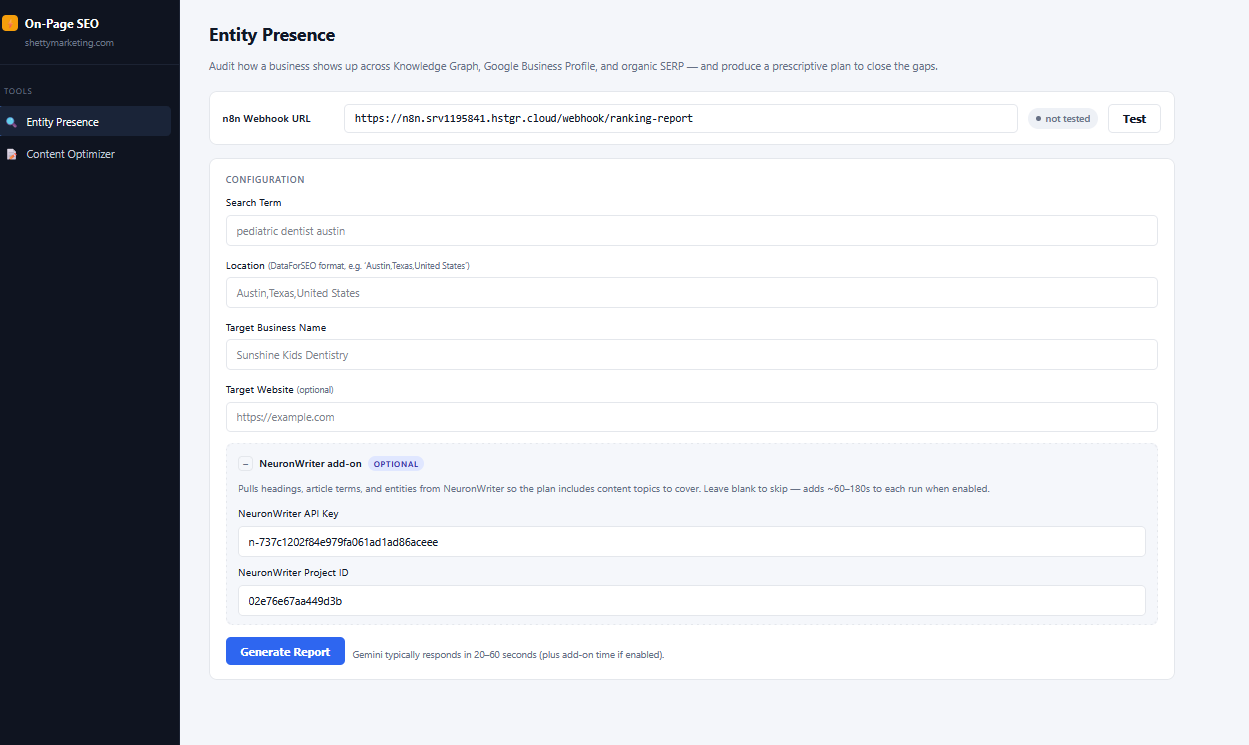Collapse the NeuronWriter add-on section
1249x745 pixels.
[x=245, y=464]
